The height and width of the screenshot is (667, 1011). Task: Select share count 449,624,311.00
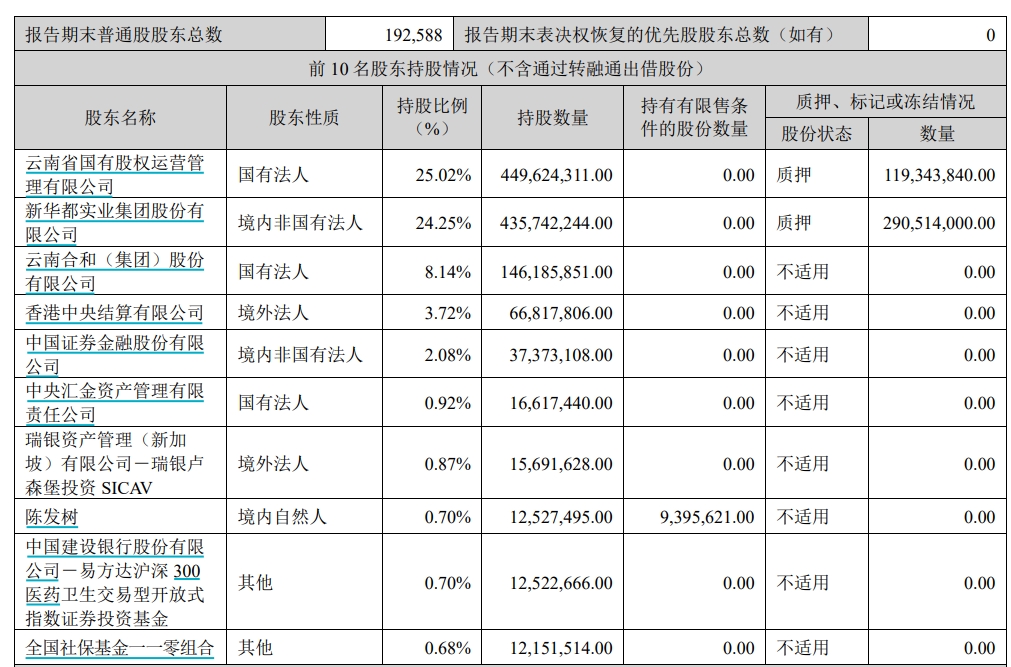556,175
